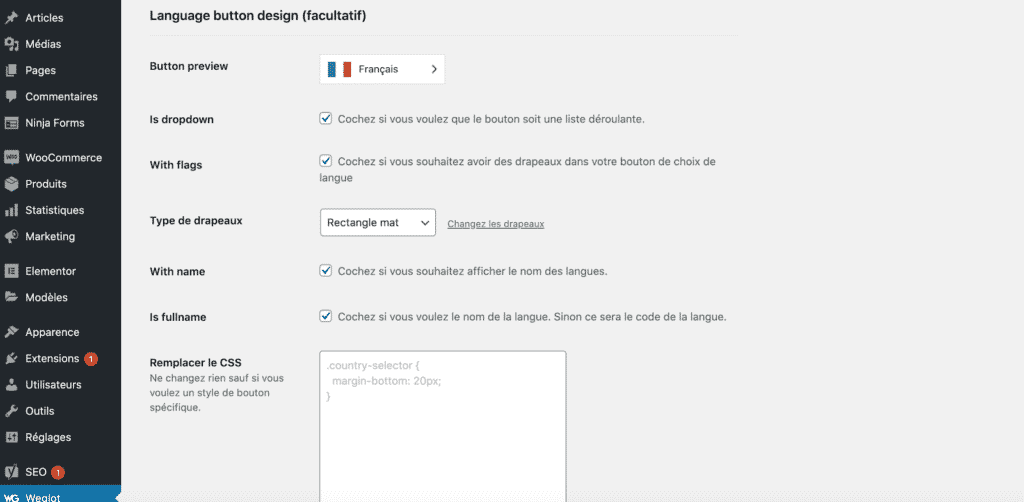Click the Pages icon in sidebar
Viewport: 1024px width, 502px height.
coord(11,71)
